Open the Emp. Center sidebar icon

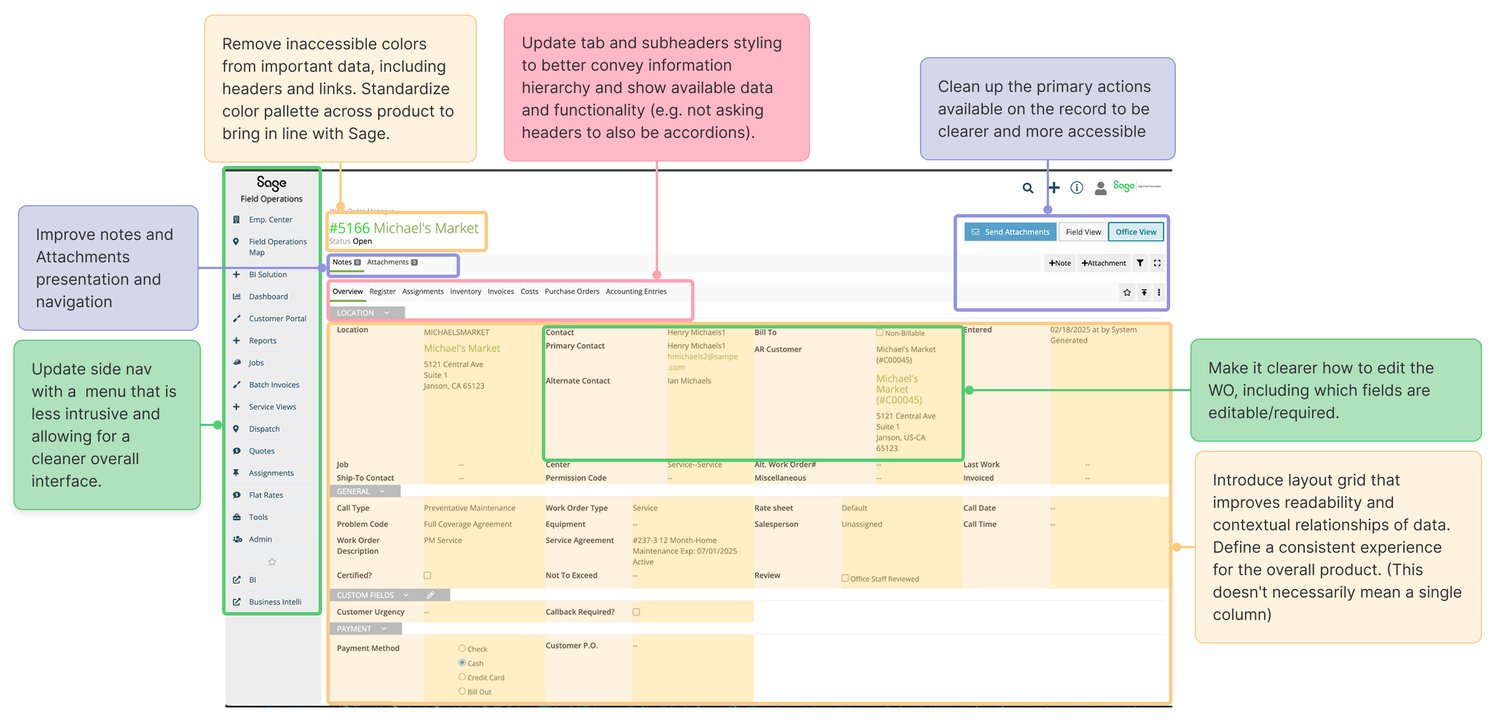(236, 219)
